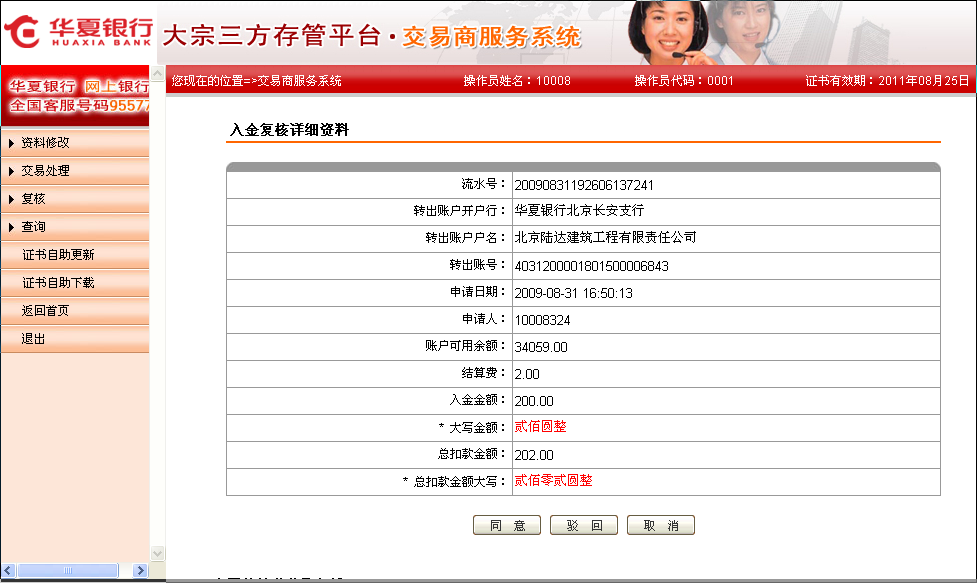977x583 pixels.
Task: Open the 交易处理 sidebar menu
Action: tap(45, 171)
